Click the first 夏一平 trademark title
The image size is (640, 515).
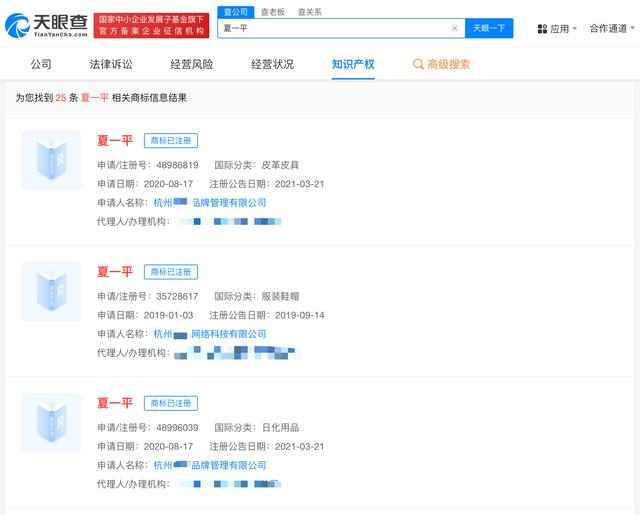click(x=114, y=140)
